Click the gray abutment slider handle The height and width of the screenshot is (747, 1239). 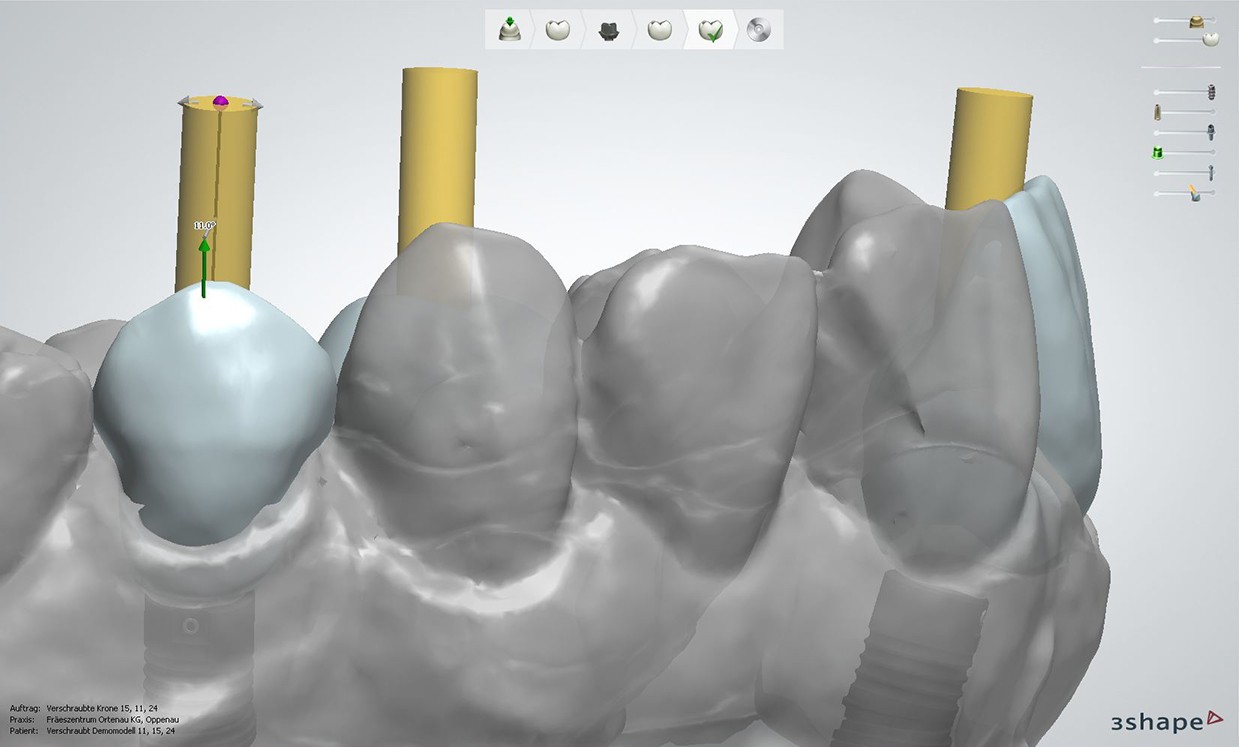tap(1210, 132)
